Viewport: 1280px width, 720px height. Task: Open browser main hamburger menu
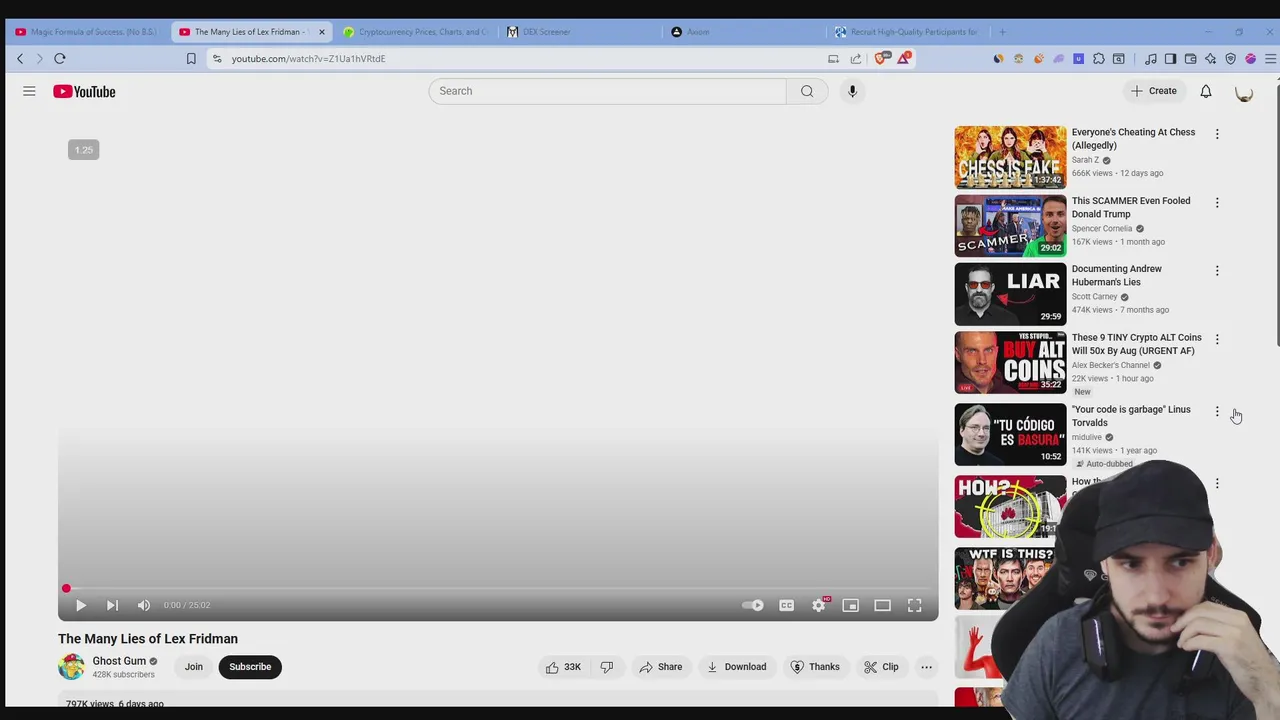coord(1270,59)
